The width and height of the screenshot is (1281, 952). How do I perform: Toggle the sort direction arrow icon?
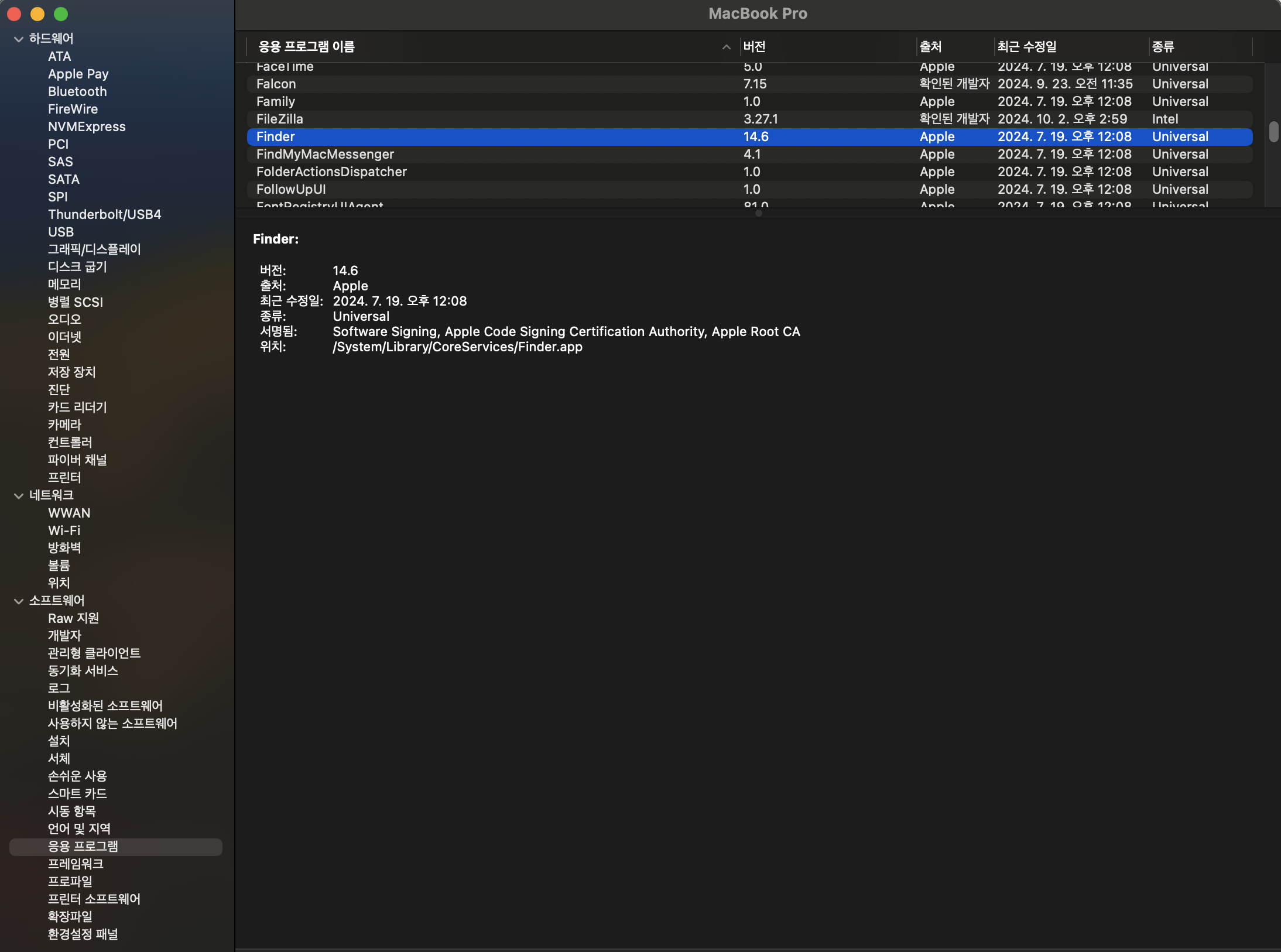pyautogui.click(x=727, y=47)
